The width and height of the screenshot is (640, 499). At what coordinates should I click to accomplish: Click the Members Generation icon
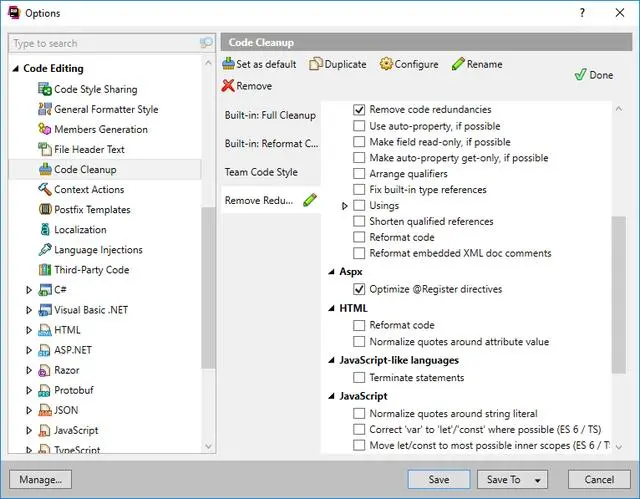tap(45, 129)
